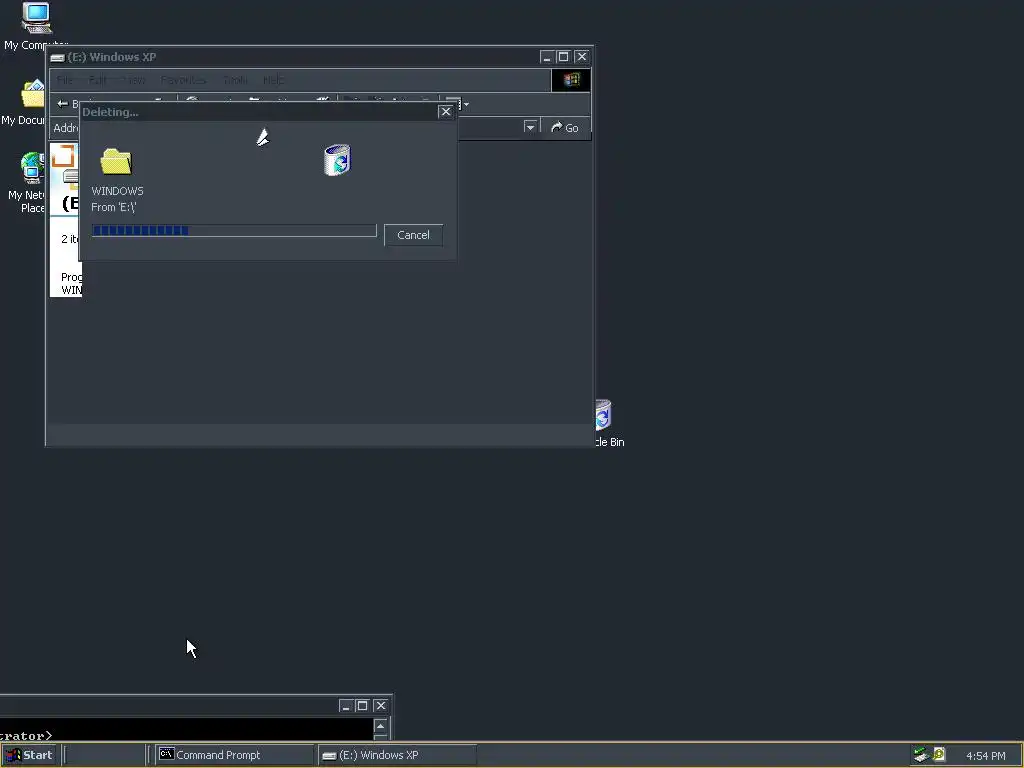Open the Views dropdown arrow in the Explorer toolbar
This screenshot has width=1024, height=768.
(466, 104)
